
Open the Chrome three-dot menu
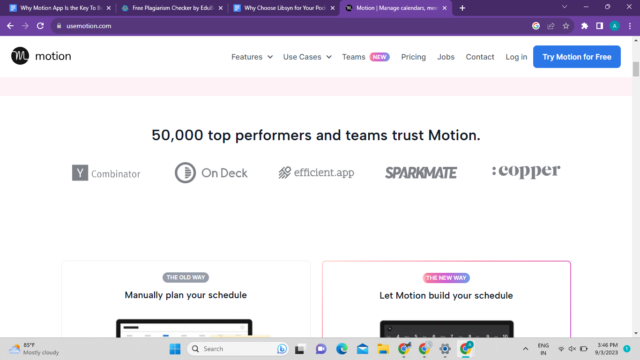tap(630, 26)
